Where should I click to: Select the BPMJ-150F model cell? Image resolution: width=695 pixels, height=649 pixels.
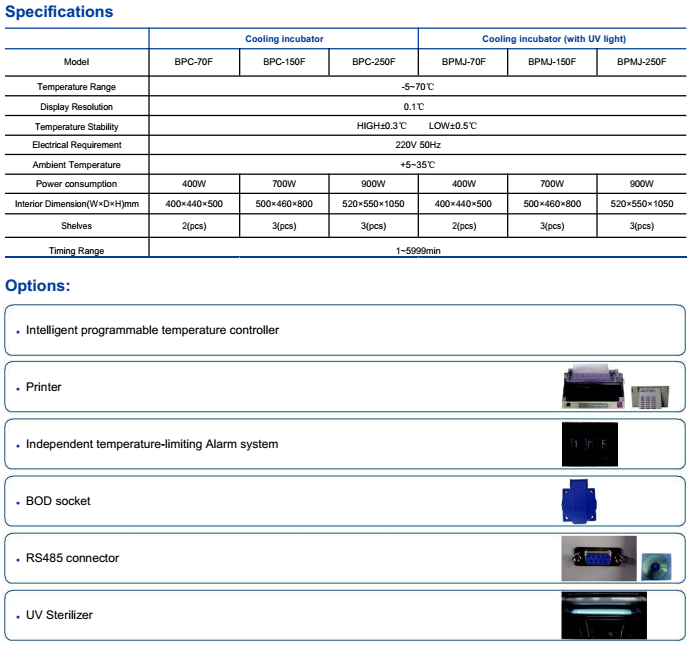point(552,62)
